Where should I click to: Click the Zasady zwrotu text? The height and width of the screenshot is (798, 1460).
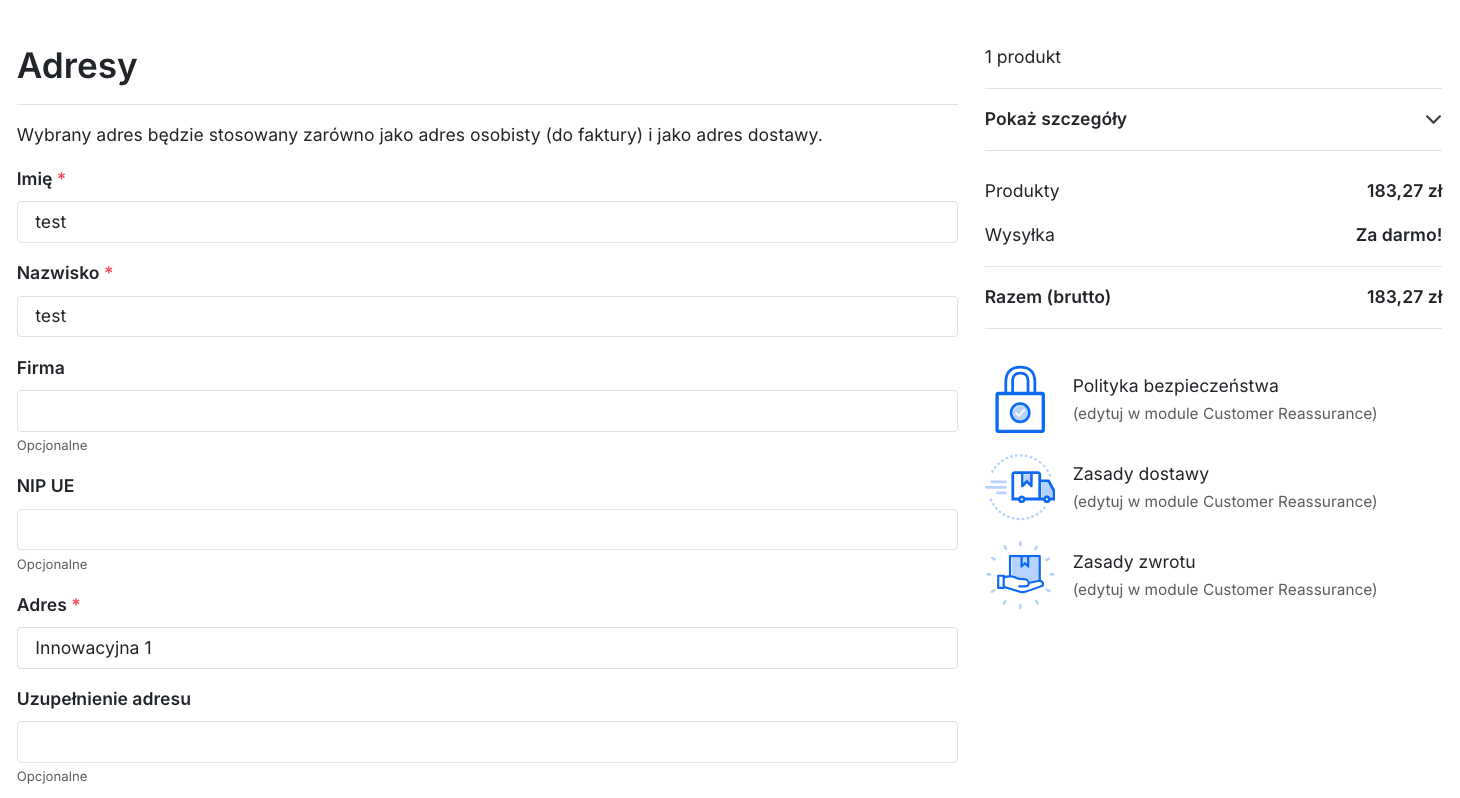tap(1134, 562)
